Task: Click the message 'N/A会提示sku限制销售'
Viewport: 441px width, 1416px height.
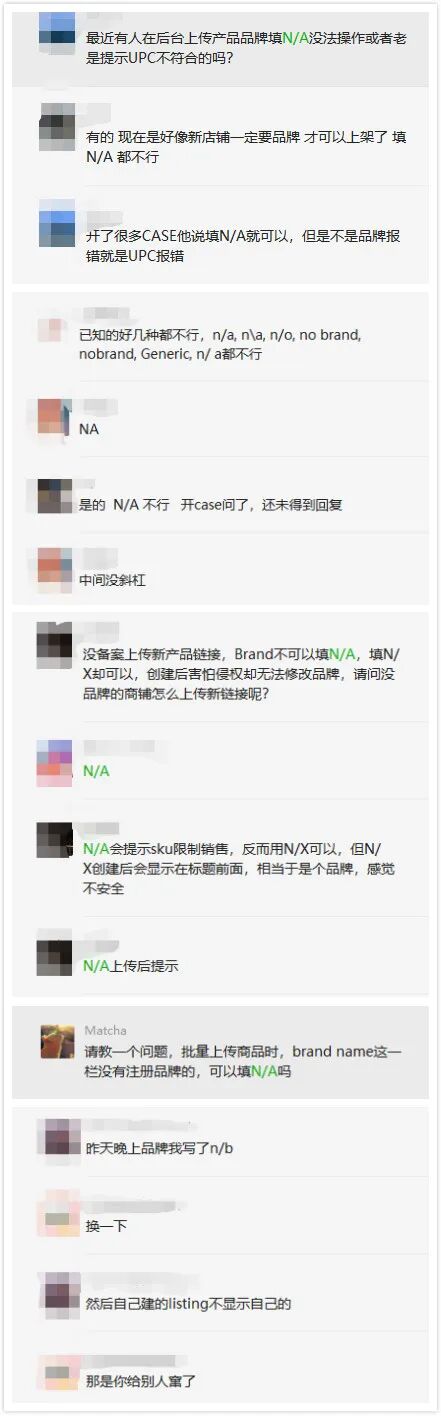Action: point(239,869)
